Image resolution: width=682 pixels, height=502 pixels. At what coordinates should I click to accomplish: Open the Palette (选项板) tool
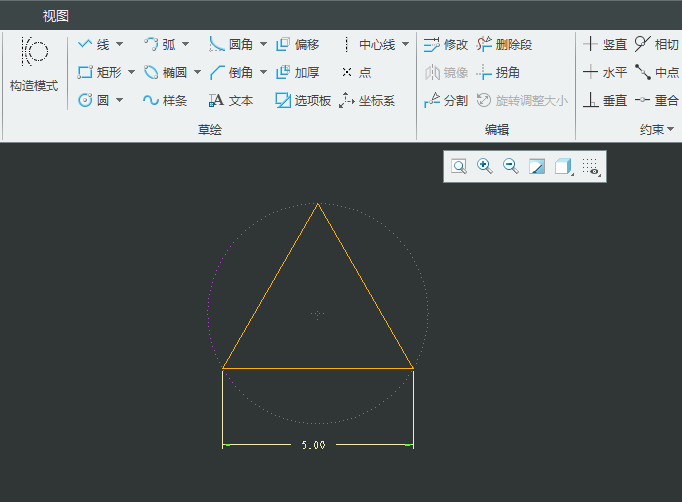(x=303, y=100)
